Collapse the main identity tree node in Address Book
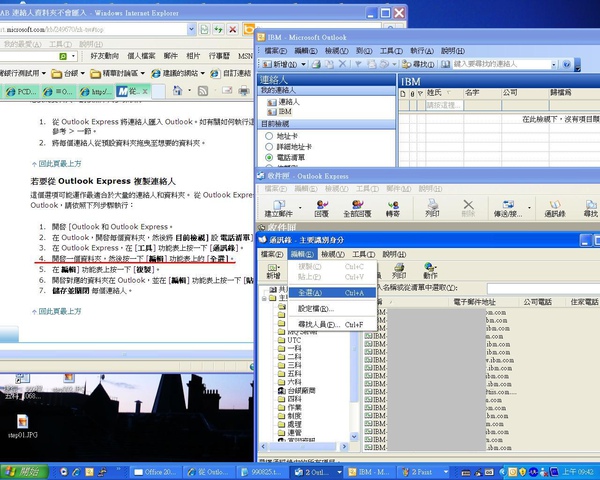 pos(264,298)
